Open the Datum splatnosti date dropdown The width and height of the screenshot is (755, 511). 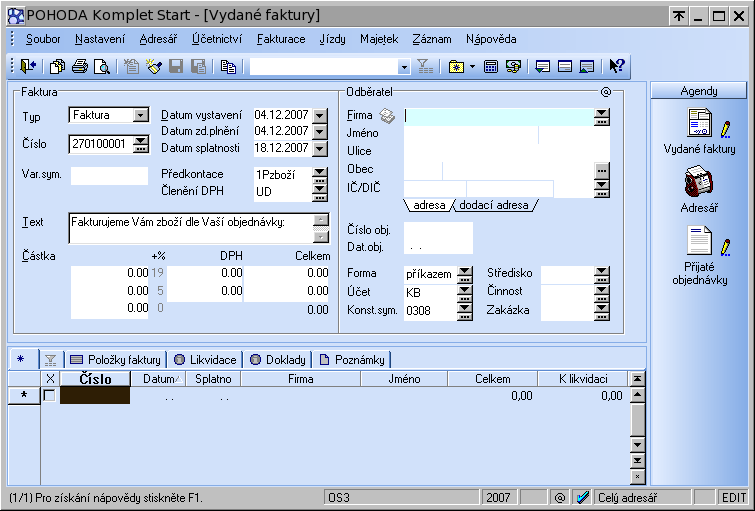pyautogui.click(x=320, y=149)
